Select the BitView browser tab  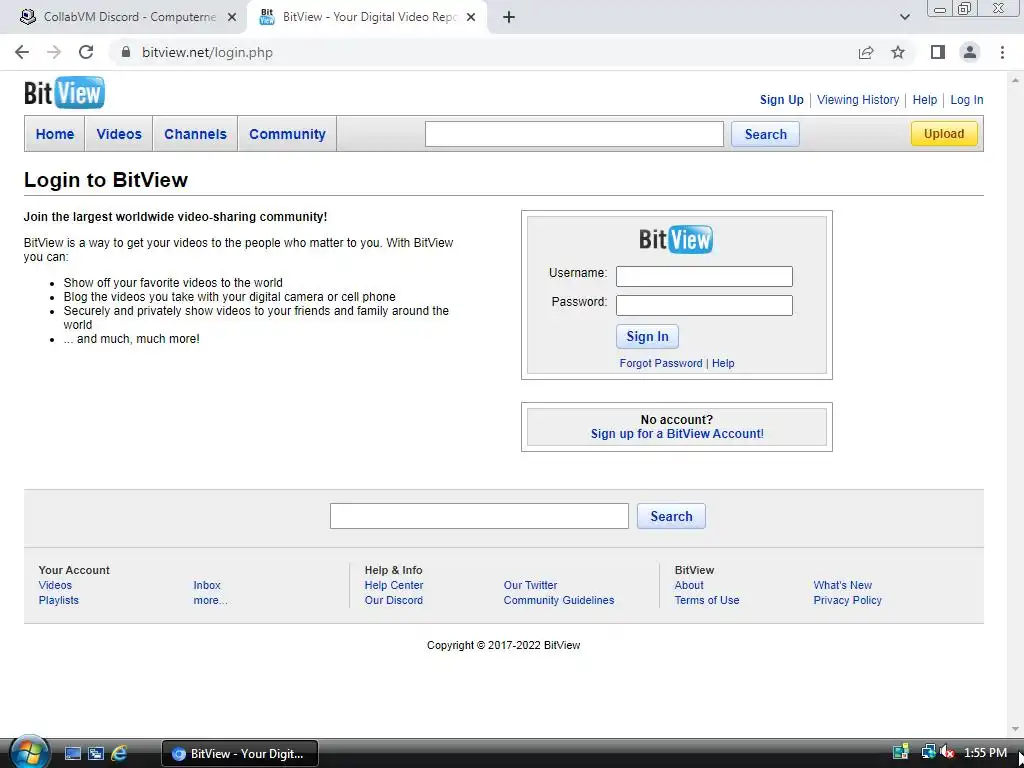[366, 17]
